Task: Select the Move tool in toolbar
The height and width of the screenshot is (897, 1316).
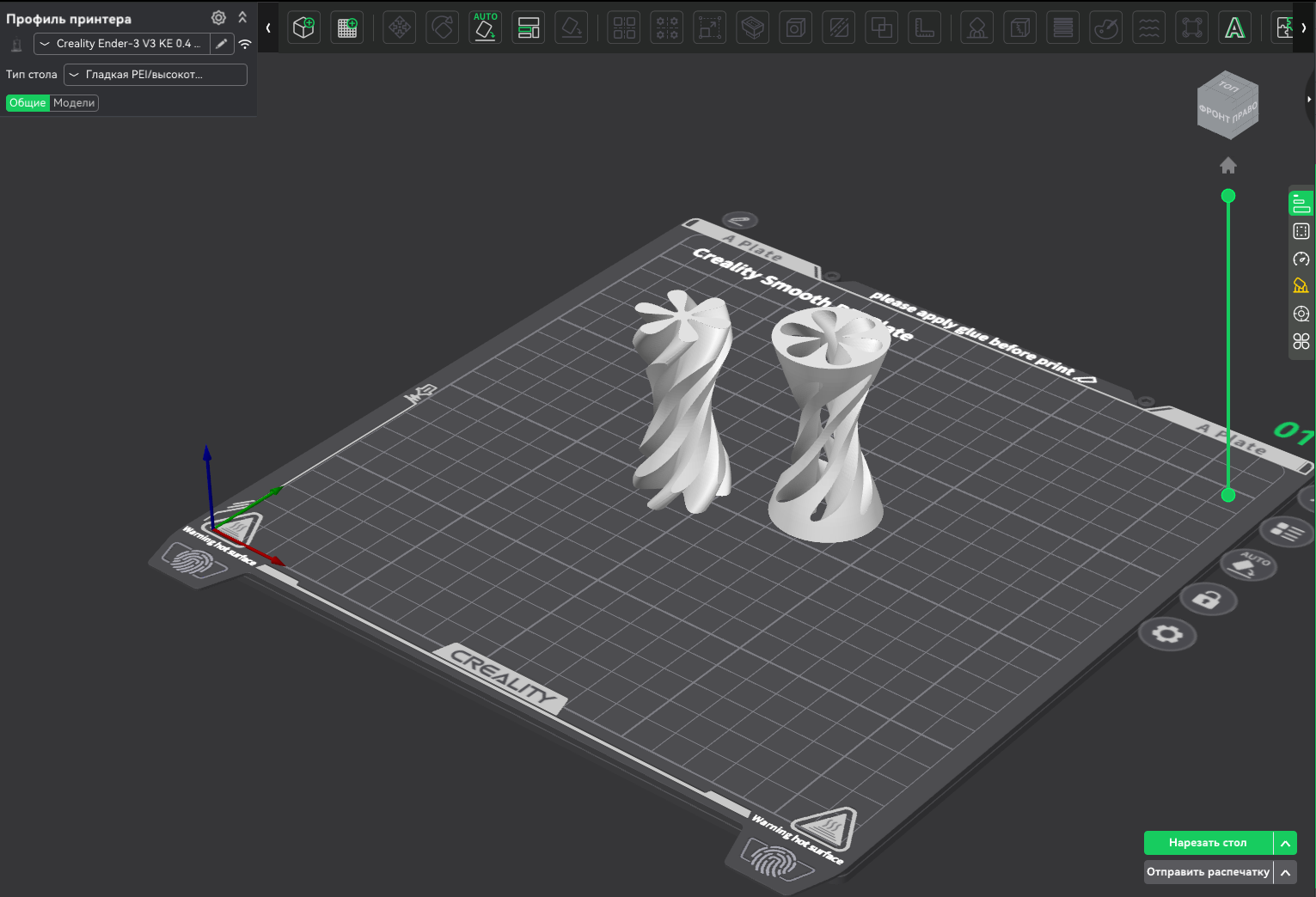Action: (x=400, y=27)
